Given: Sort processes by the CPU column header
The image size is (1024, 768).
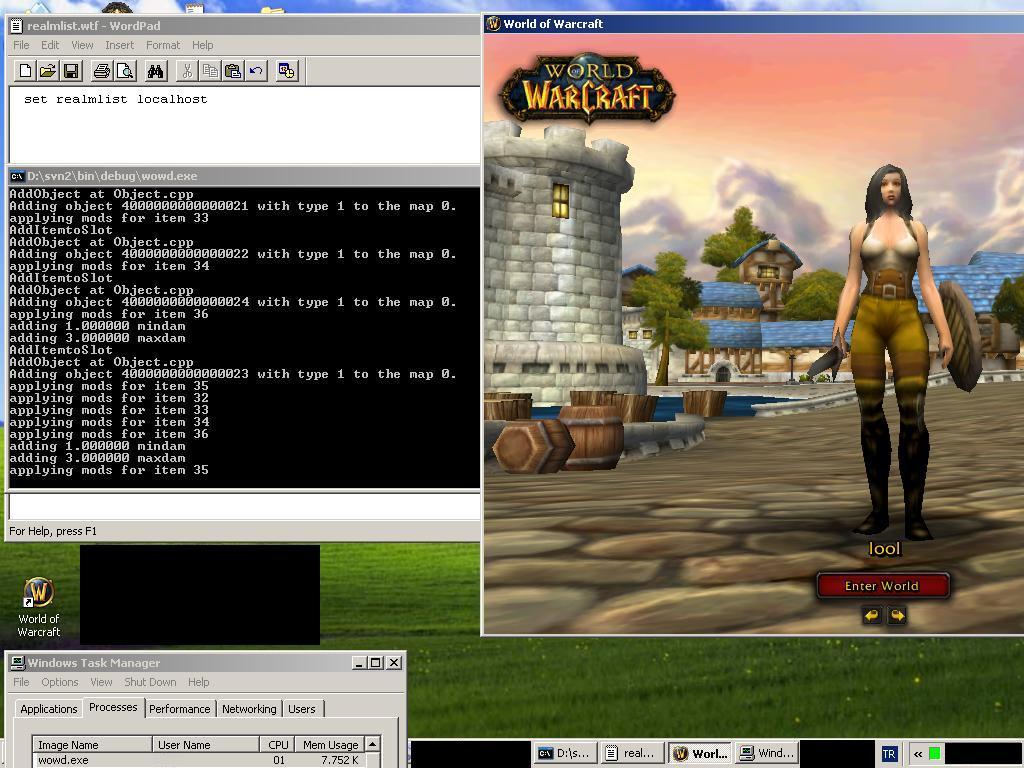Looking at the screenshot, I should pos(277,744).
